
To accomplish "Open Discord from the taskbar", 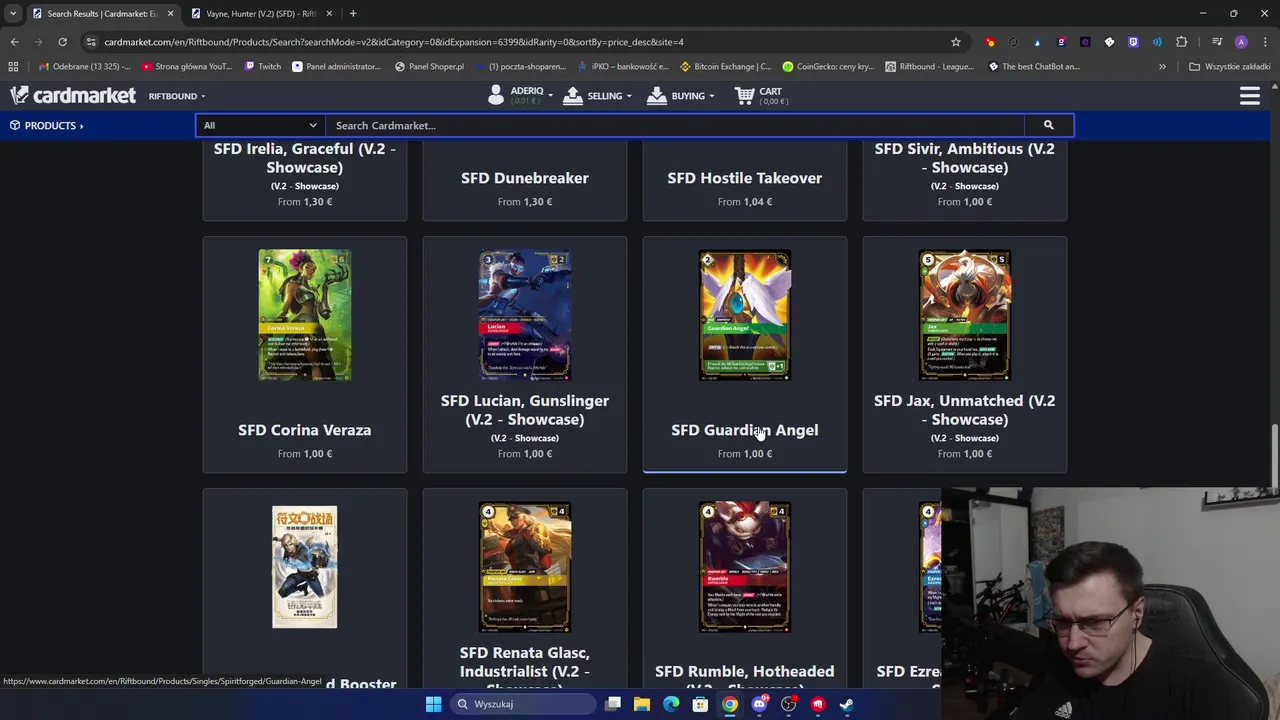I will (759, 704).
